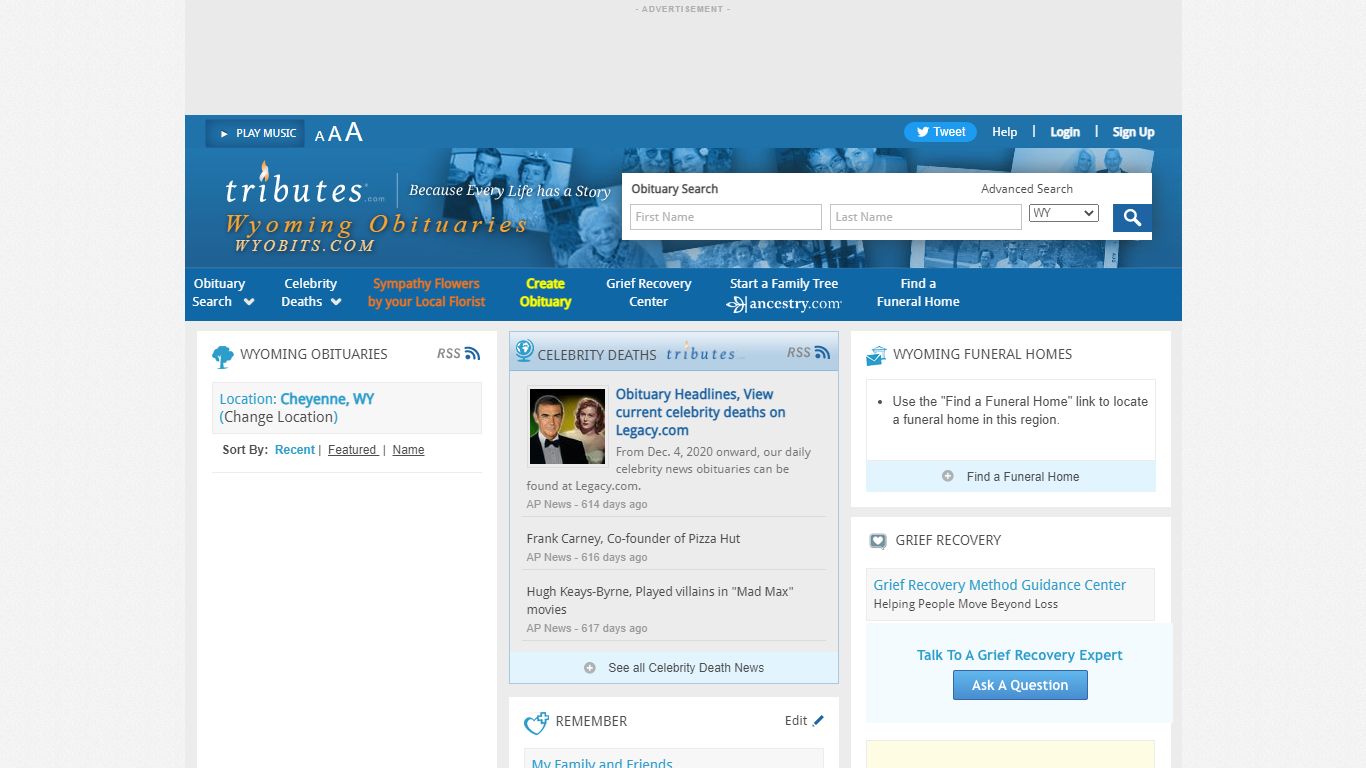The width and height of the screenshot is (1366, 768).
Task: Open Wyoming Obituaries RSS feed icon
Action: pyautogui.click(x=472, y=353)
